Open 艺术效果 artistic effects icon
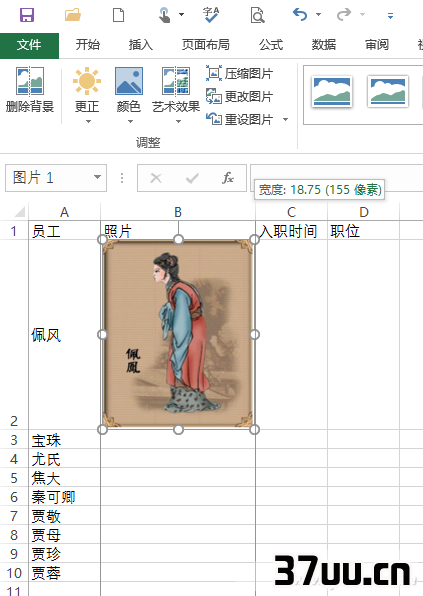423x596 pixels. 176,81
